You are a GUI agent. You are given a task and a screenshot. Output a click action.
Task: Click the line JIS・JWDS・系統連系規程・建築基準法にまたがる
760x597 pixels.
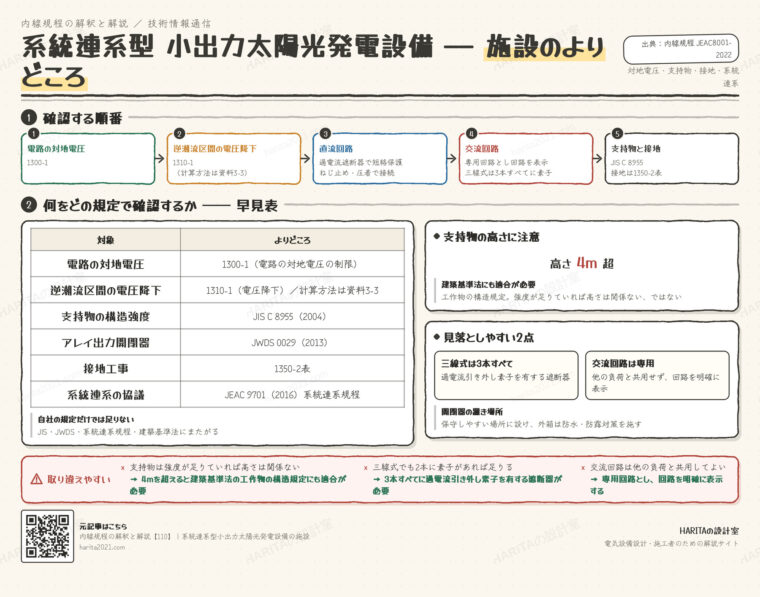128,431
